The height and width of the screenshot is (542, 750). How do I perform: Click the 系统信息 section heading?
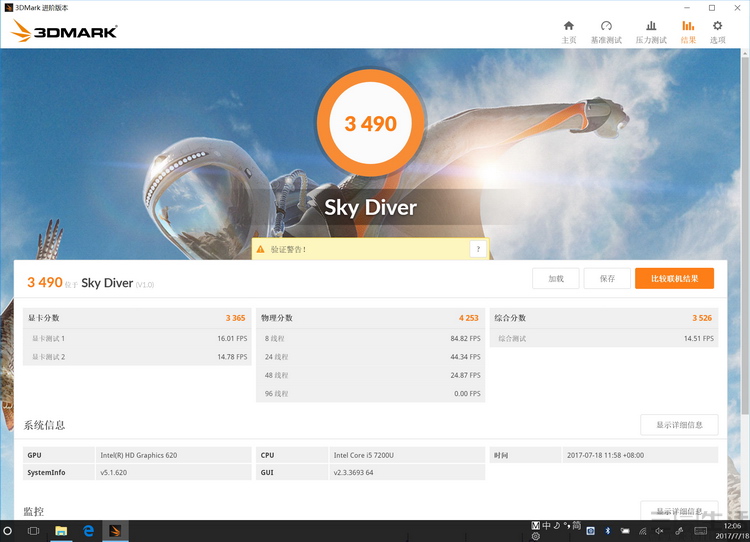click(x=44, y=425)
